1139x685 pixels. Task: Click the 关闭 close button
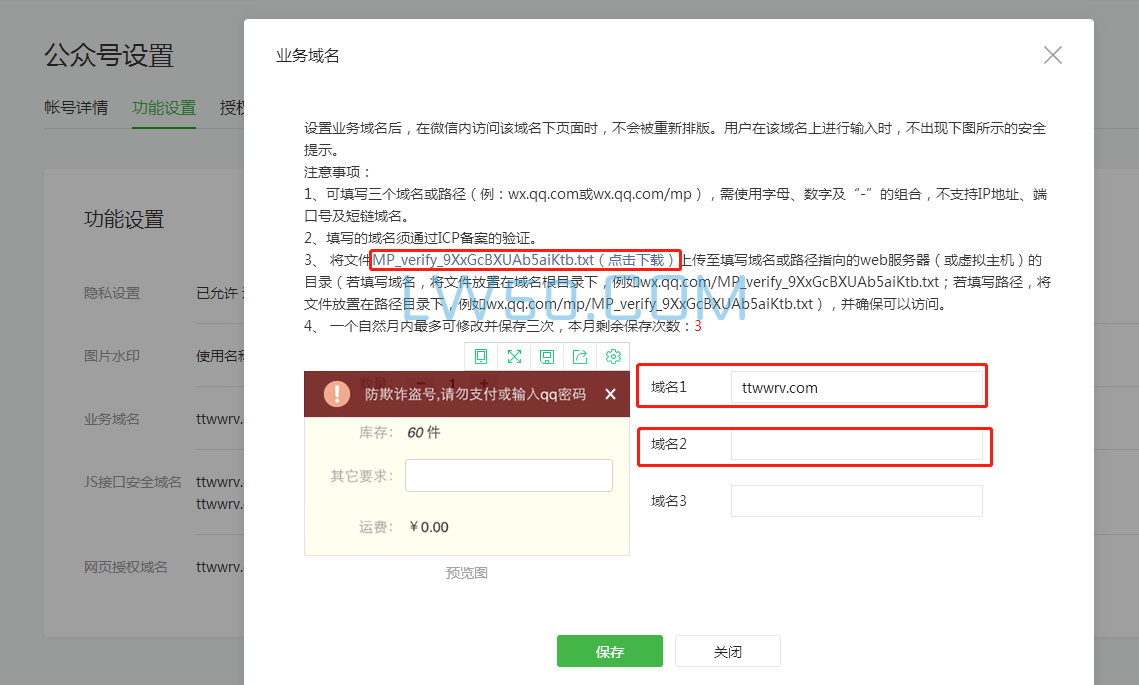point(727,650)
